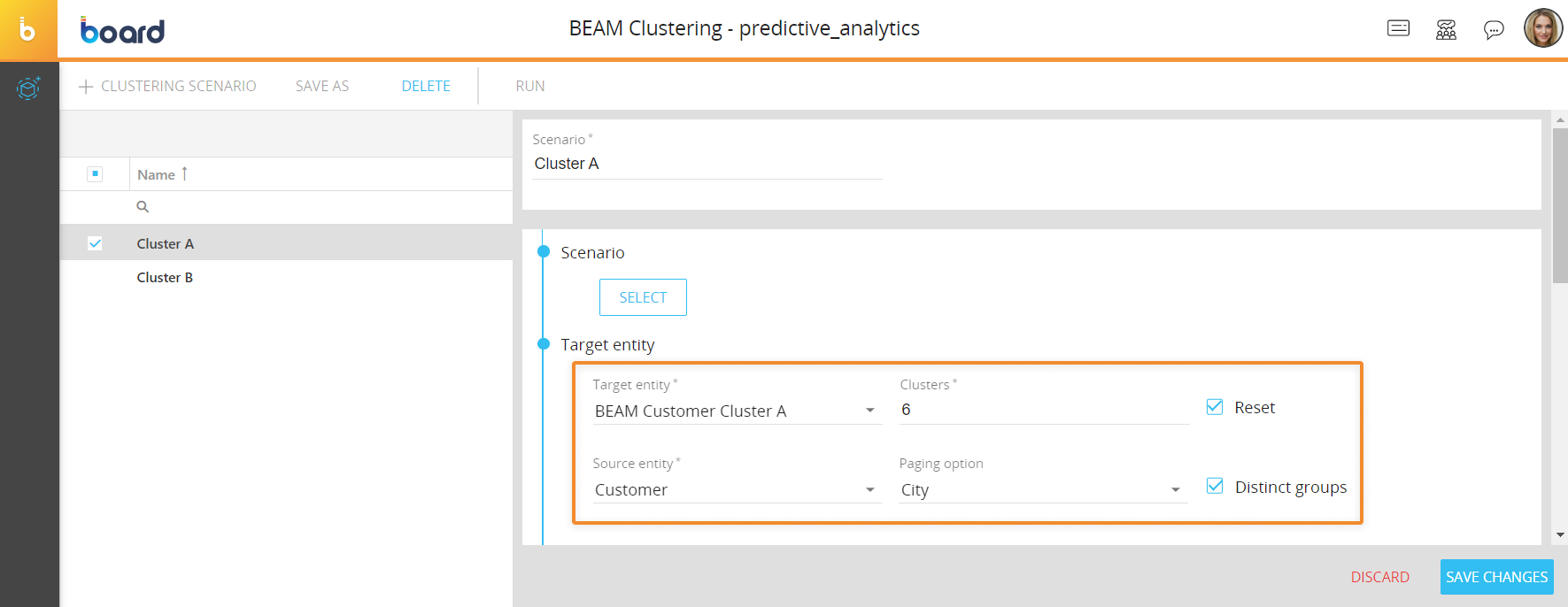Open the user profile avatar
The height and width of the screenshot is (607, 1568).
pos(1543,28)
